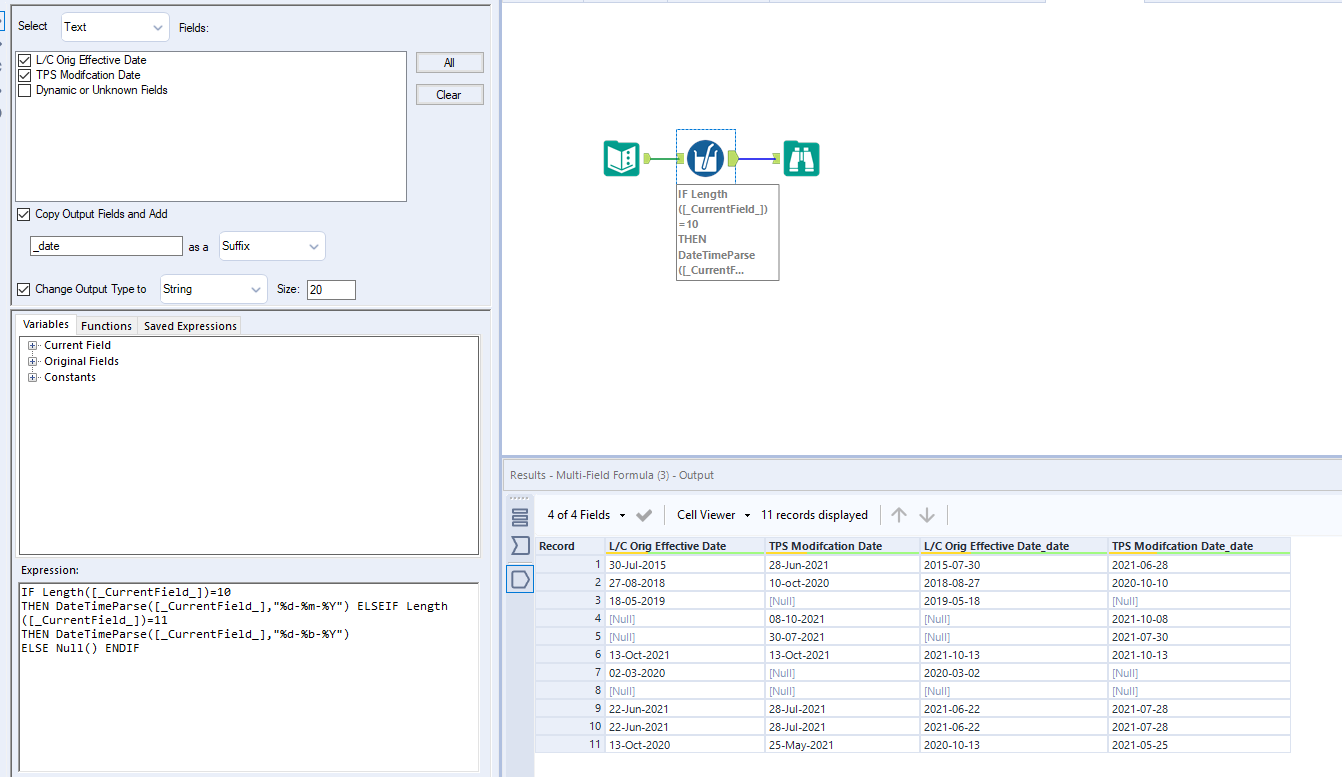Apply field selection with the checkmark icon
1342x777 pixels.
644,514
